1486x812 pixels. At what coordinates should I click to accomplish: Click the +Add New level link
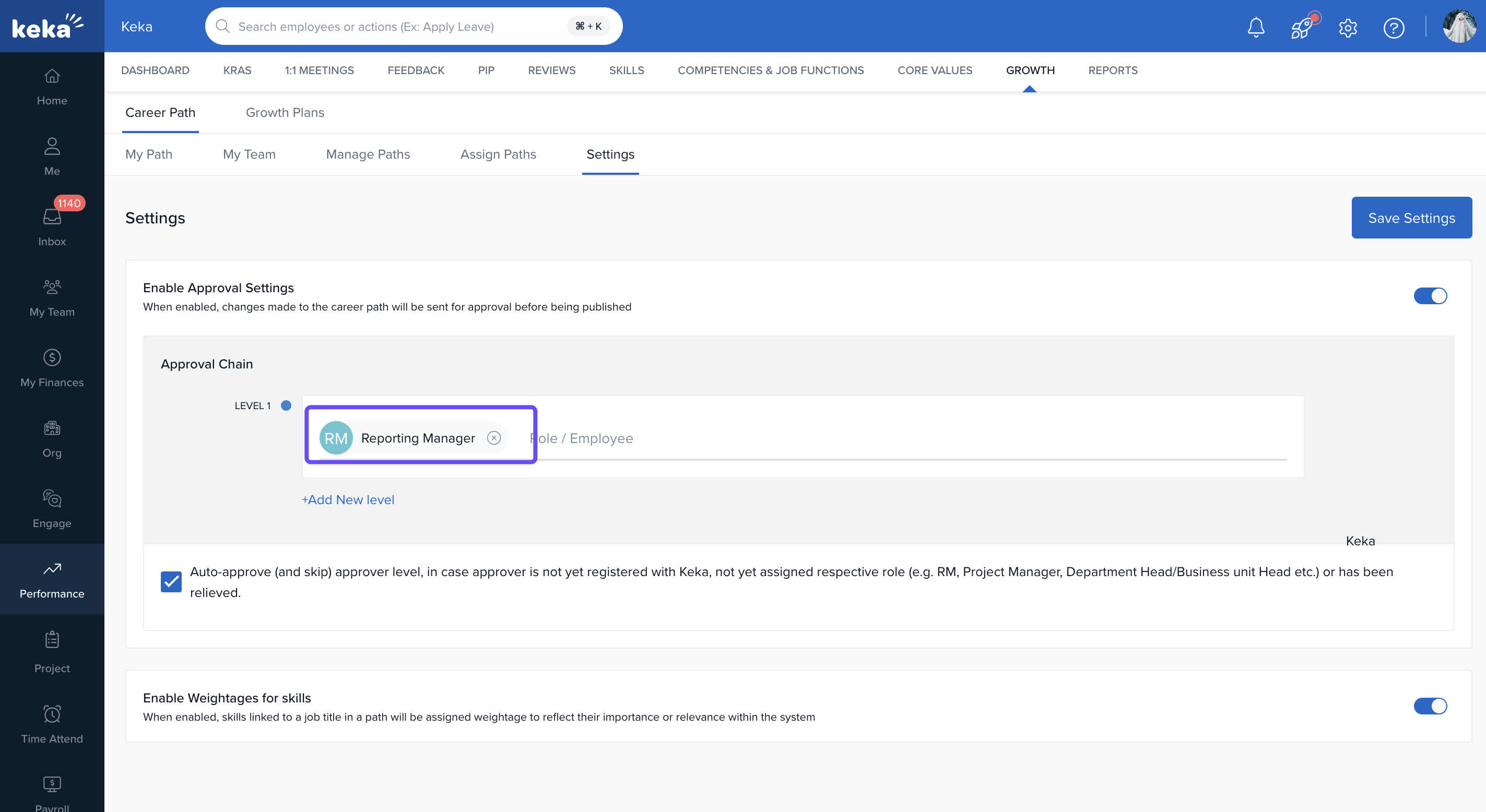click(x=348, y=499)
